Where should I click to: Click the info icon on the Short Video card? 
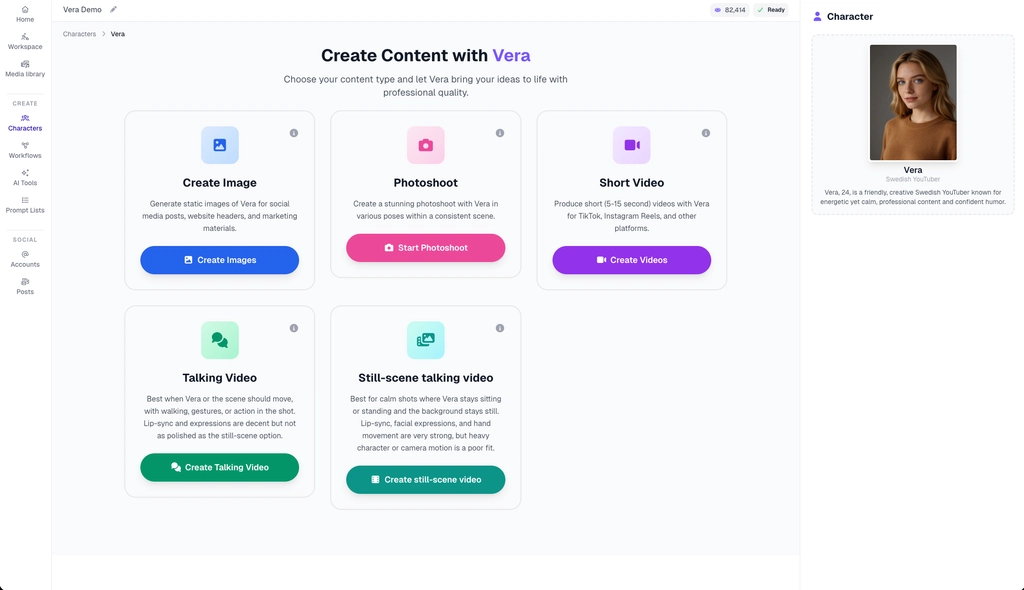pyautogui.click(x=705, y=131)
